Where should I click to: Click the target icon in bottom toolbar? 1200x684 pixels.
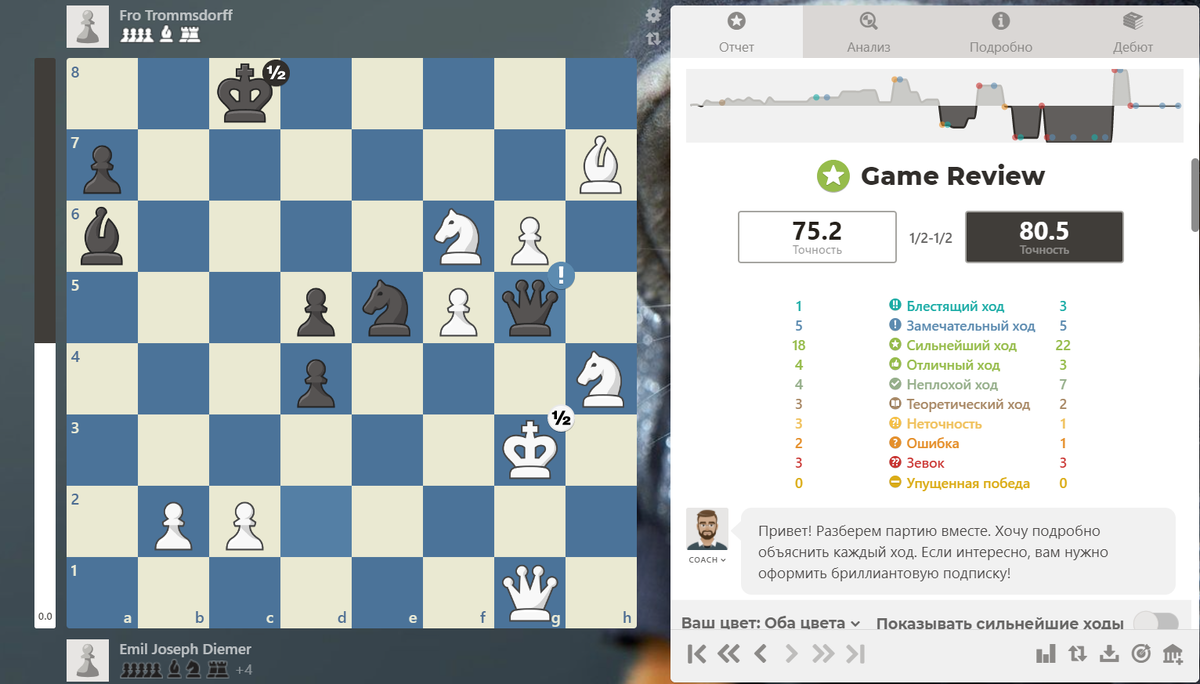[x=1140, y=654]
